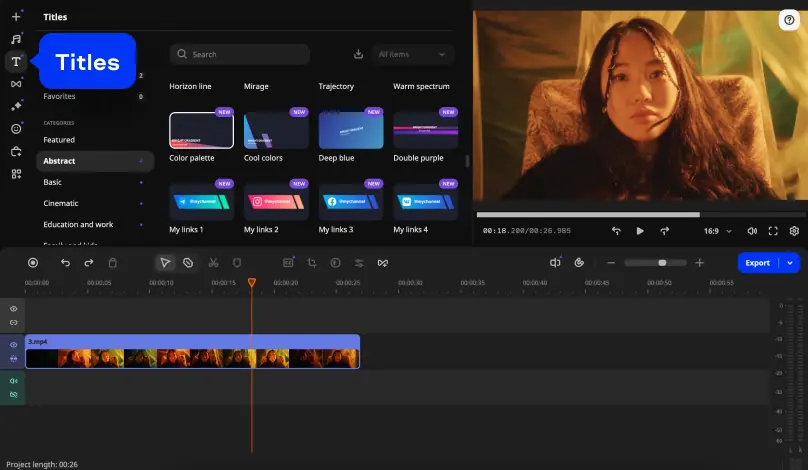Step back one frame in preview
Viewport: 808px width, 470px height.
point(616,231)
